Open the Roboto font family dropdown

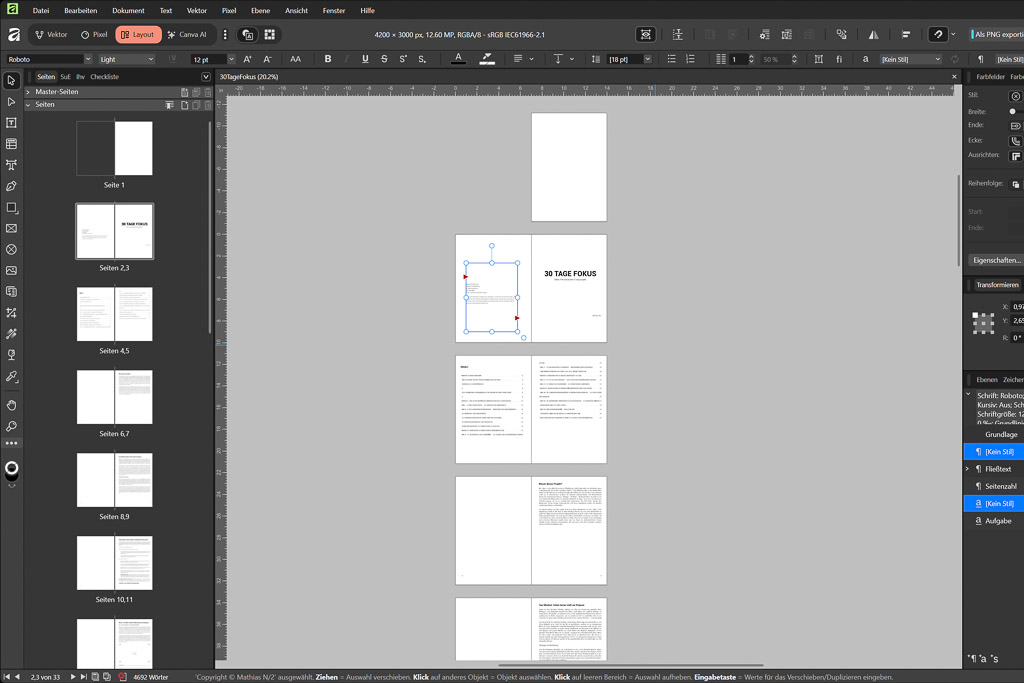88,59
